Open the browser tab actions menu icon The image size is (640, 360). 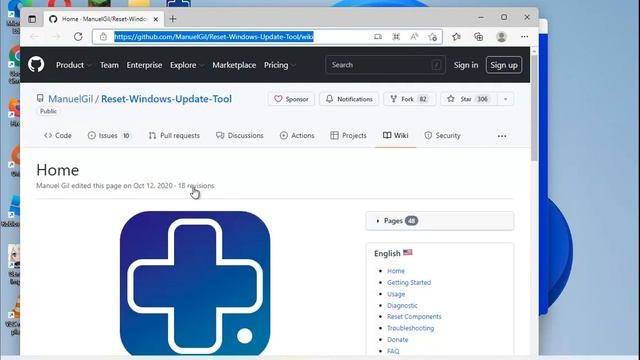[x=32, y=19]
